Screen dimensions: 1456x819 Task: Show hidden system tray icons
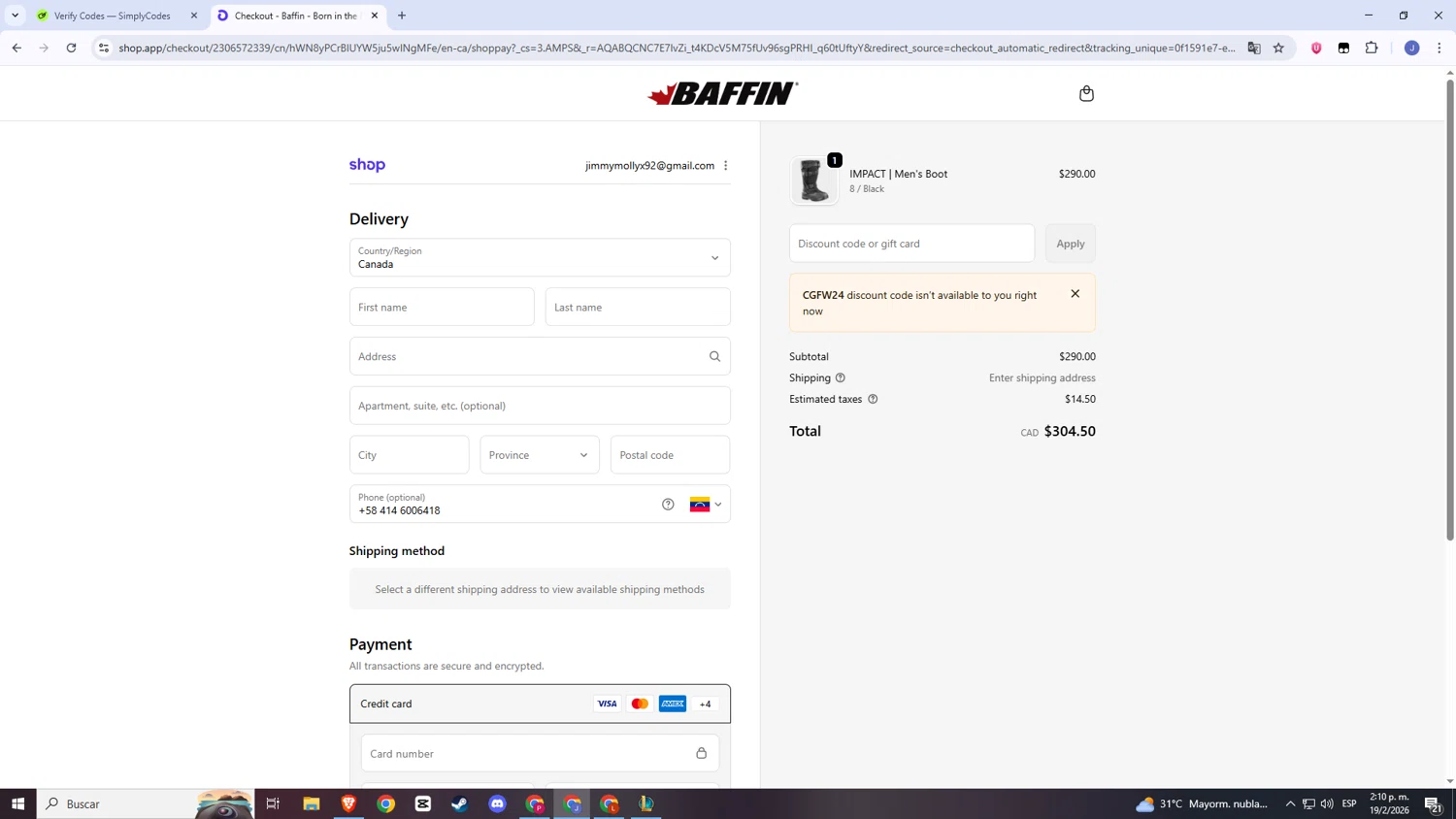point(1290,803)
